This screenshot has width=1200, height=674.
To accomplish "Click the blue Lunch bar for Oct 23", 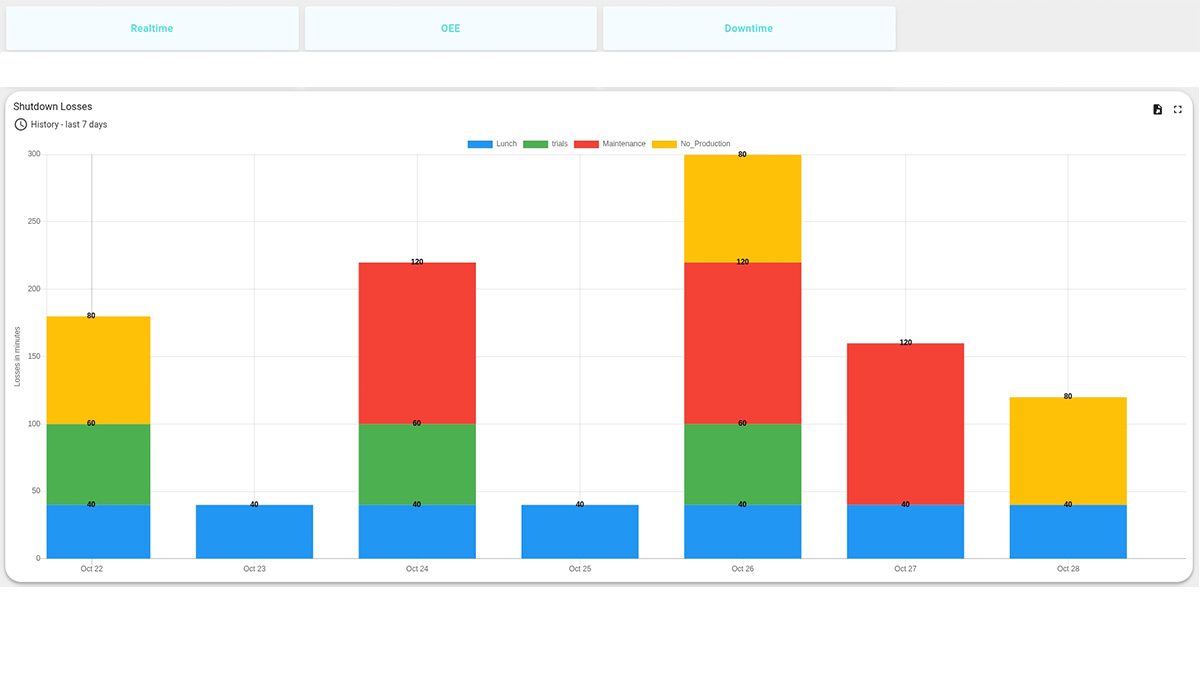I will 254,531.
